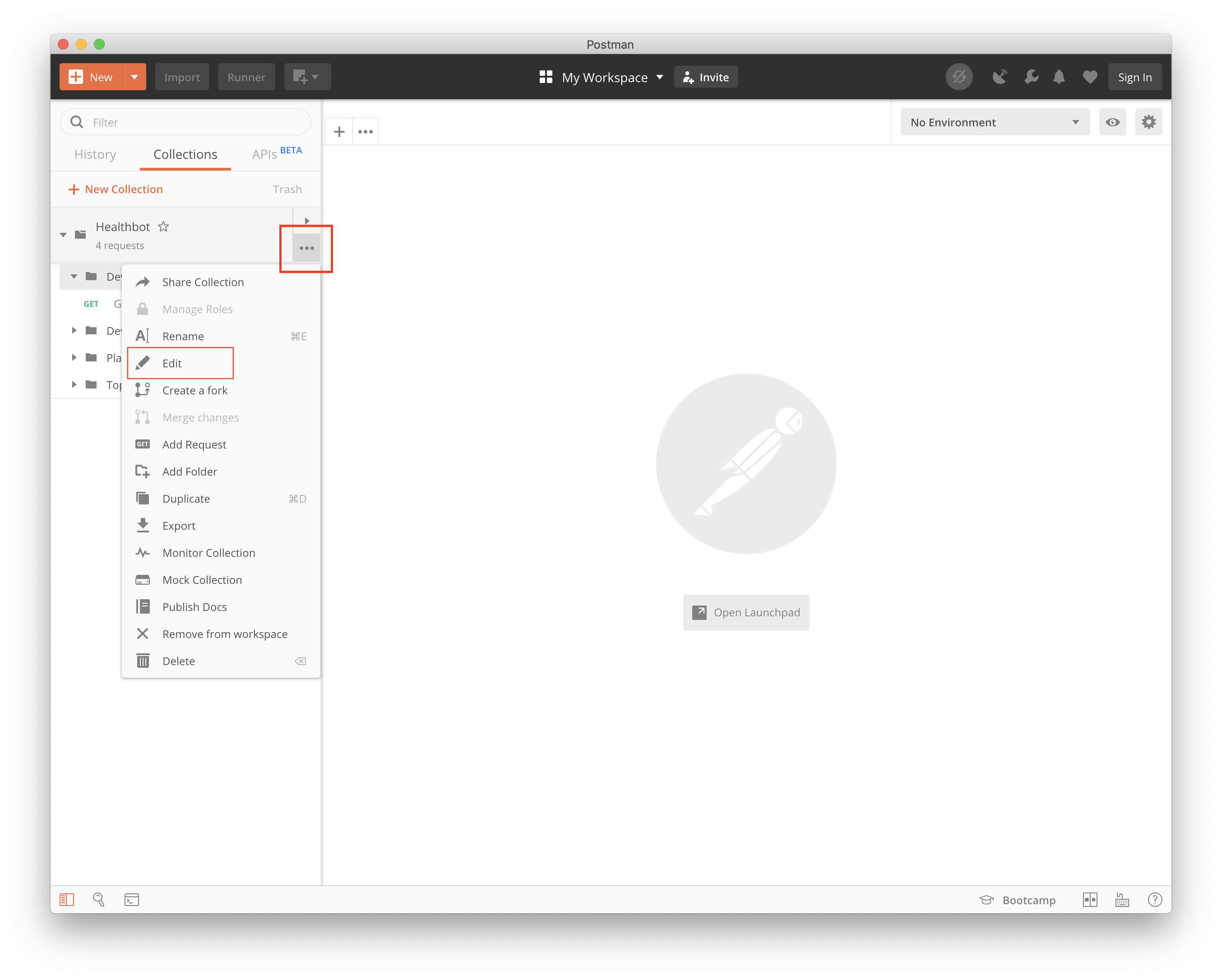Switch to the History tab
This screenshot has width=1222, height=980.
(x=95, y=154)
